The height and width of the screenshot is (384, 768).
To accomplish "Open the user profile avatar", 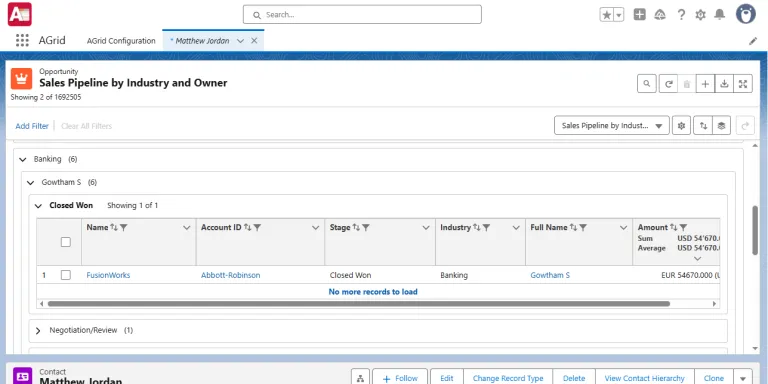I will [745, 14].
